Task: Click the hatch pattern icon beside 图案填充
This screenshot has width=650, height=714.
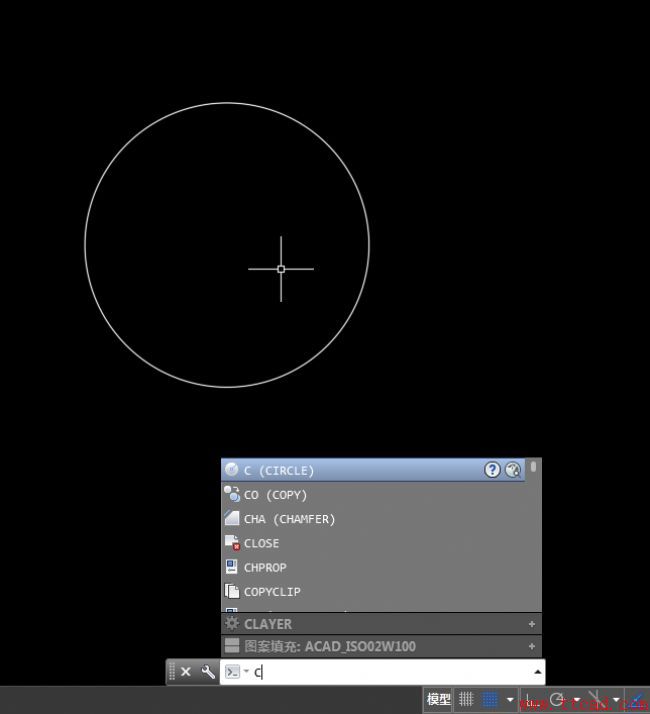Action: pyautogui.click(x=232, y=645)
